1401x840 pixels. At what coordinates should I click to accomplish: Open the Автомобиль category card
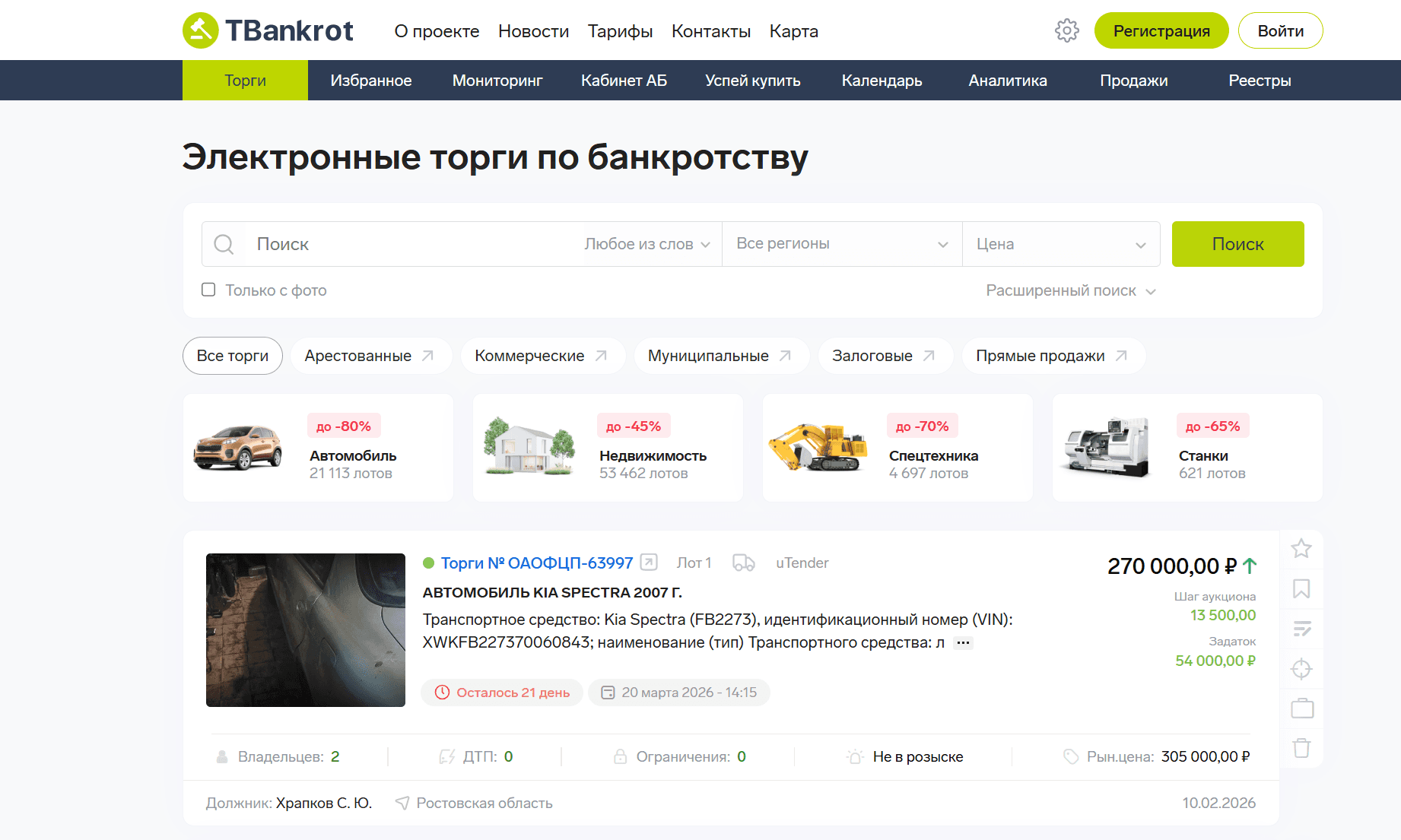click(318, 448)
